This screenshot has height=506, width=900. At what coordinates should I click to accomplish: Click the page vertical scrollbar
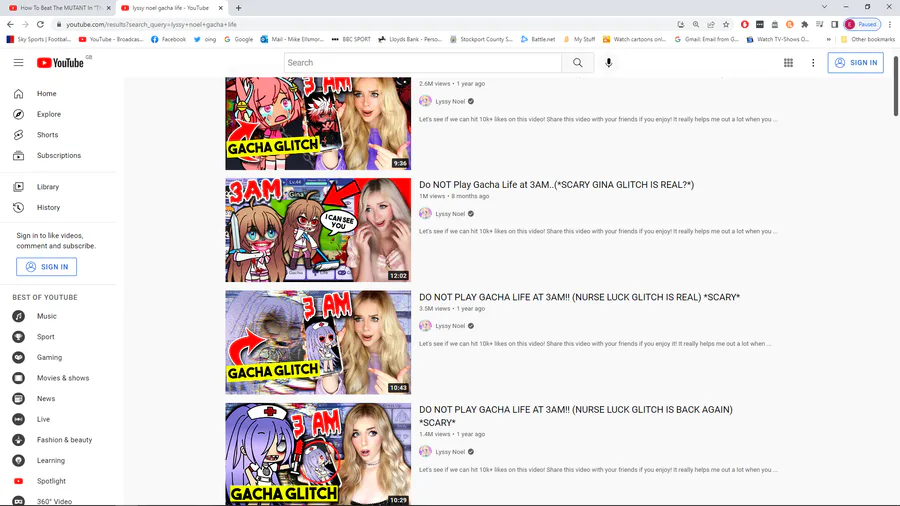tap(895, 86)
